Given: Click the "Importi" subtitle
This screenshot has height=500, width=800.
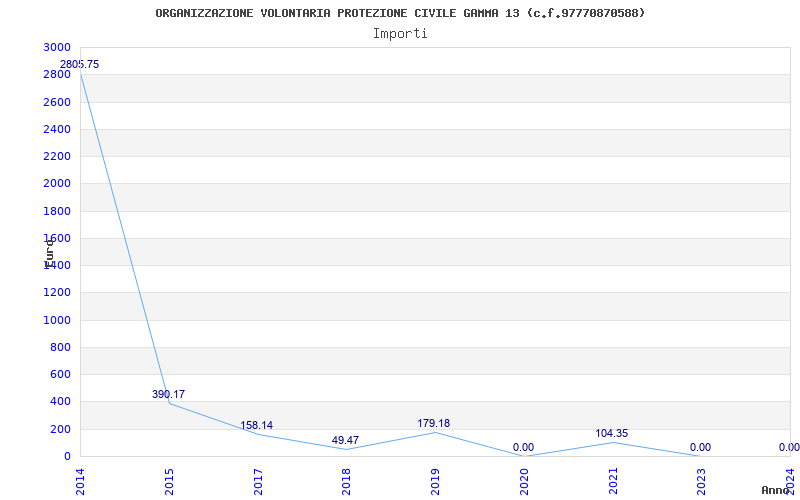Looking at the screenshot, I should (x=400, y=33).
